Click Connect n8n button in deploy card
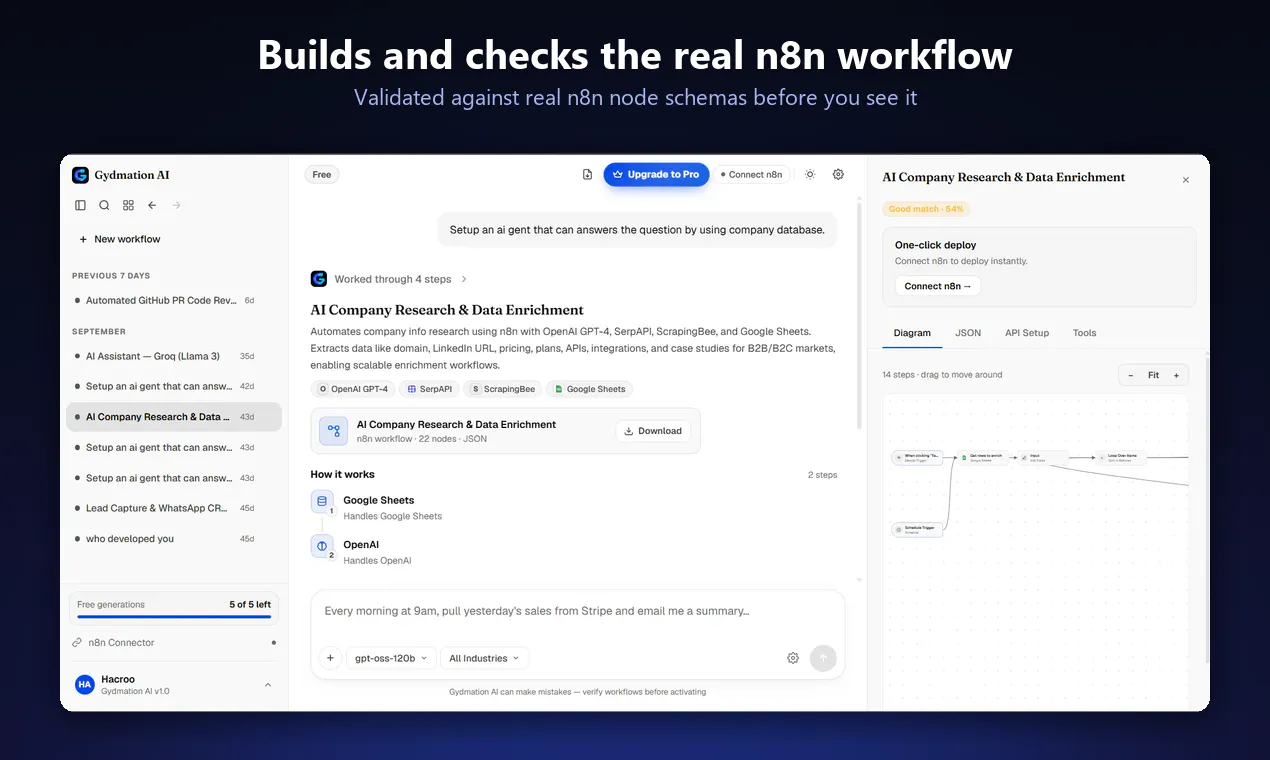This screenshot has height=760, width=1270. (x=938, y=286)
